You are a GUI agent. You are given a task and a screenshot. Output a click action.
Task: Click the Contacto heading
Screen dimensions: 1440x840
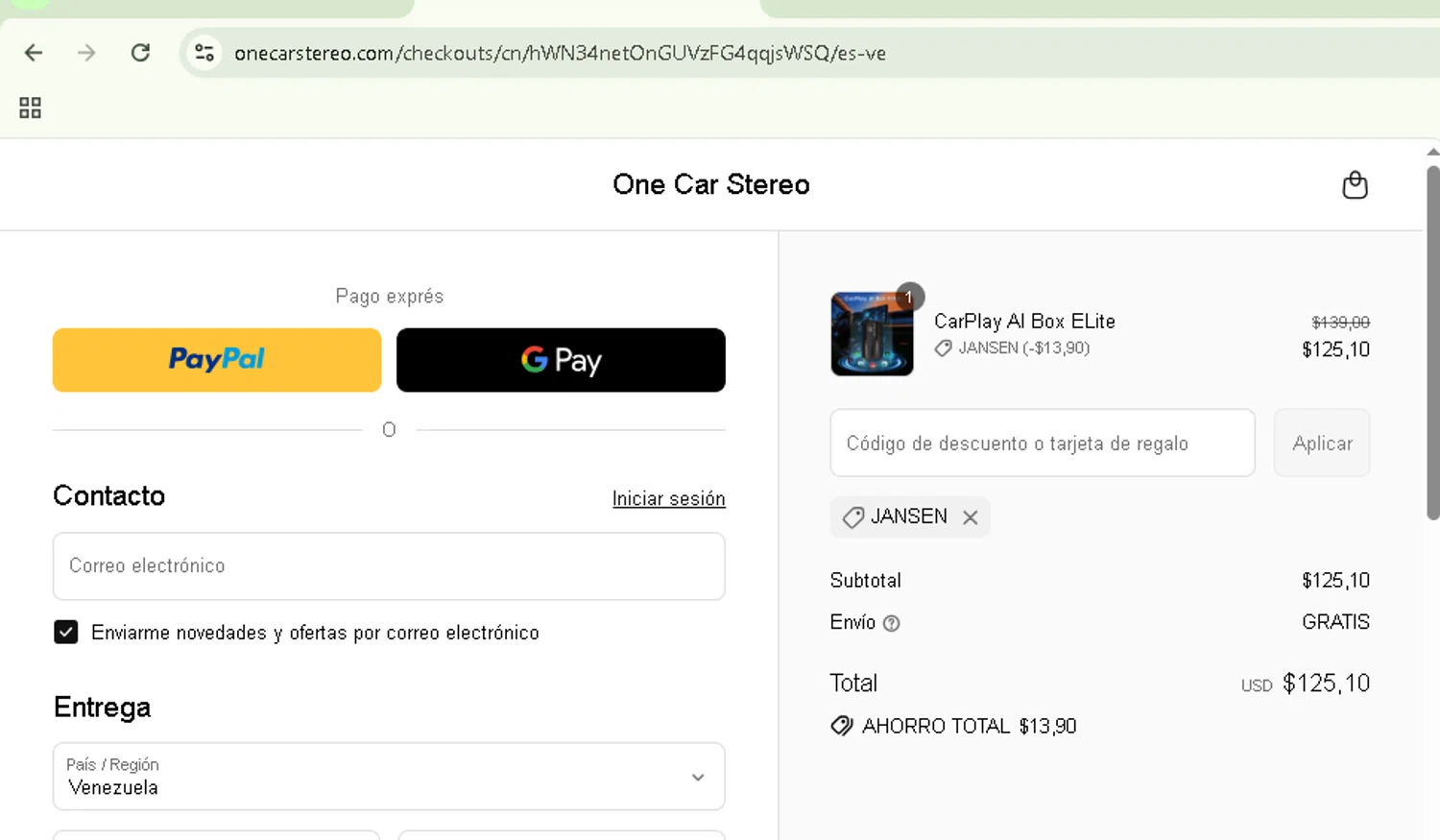click(x=108, y=495)
